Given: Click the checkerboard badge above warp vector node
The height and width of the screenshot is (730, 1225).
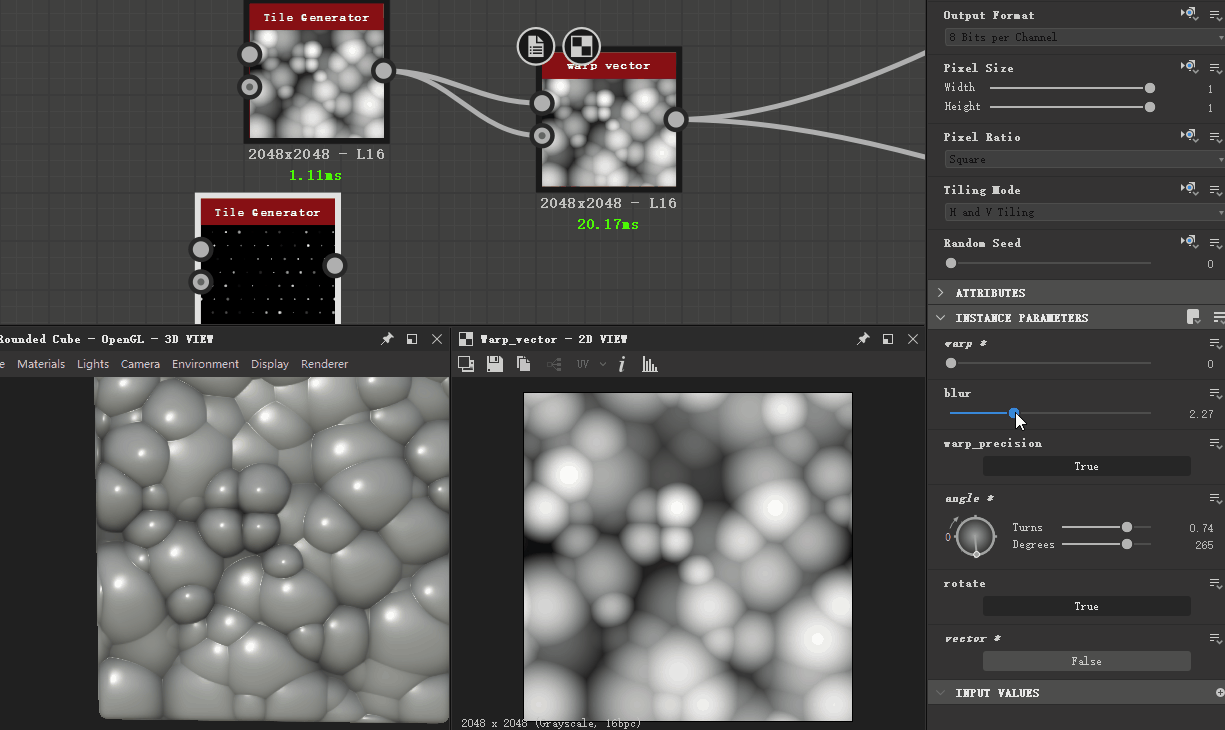Looking at the screenshot, I should (582, 45).
